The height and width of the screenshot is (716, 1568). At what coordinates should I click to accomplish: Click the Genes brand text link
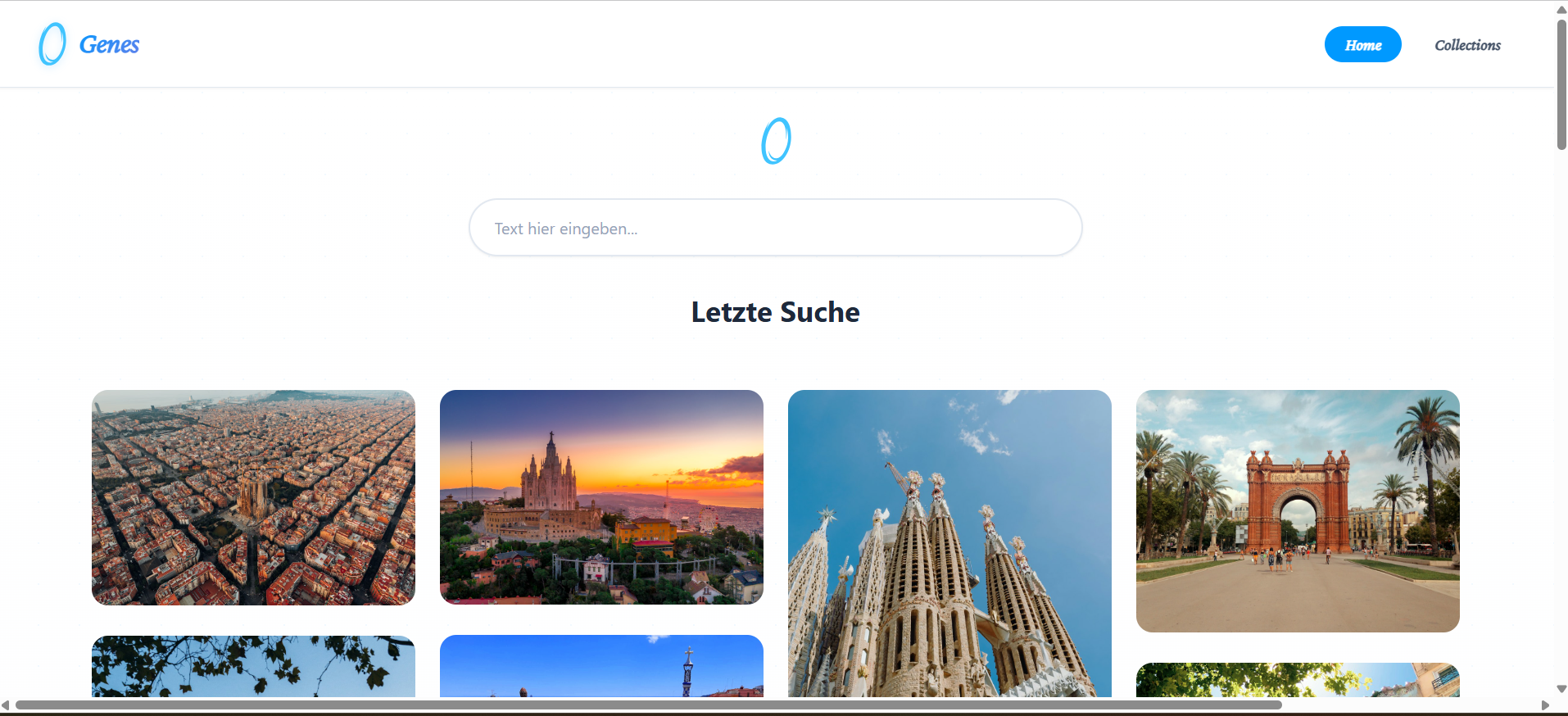(x=109, y=44)
